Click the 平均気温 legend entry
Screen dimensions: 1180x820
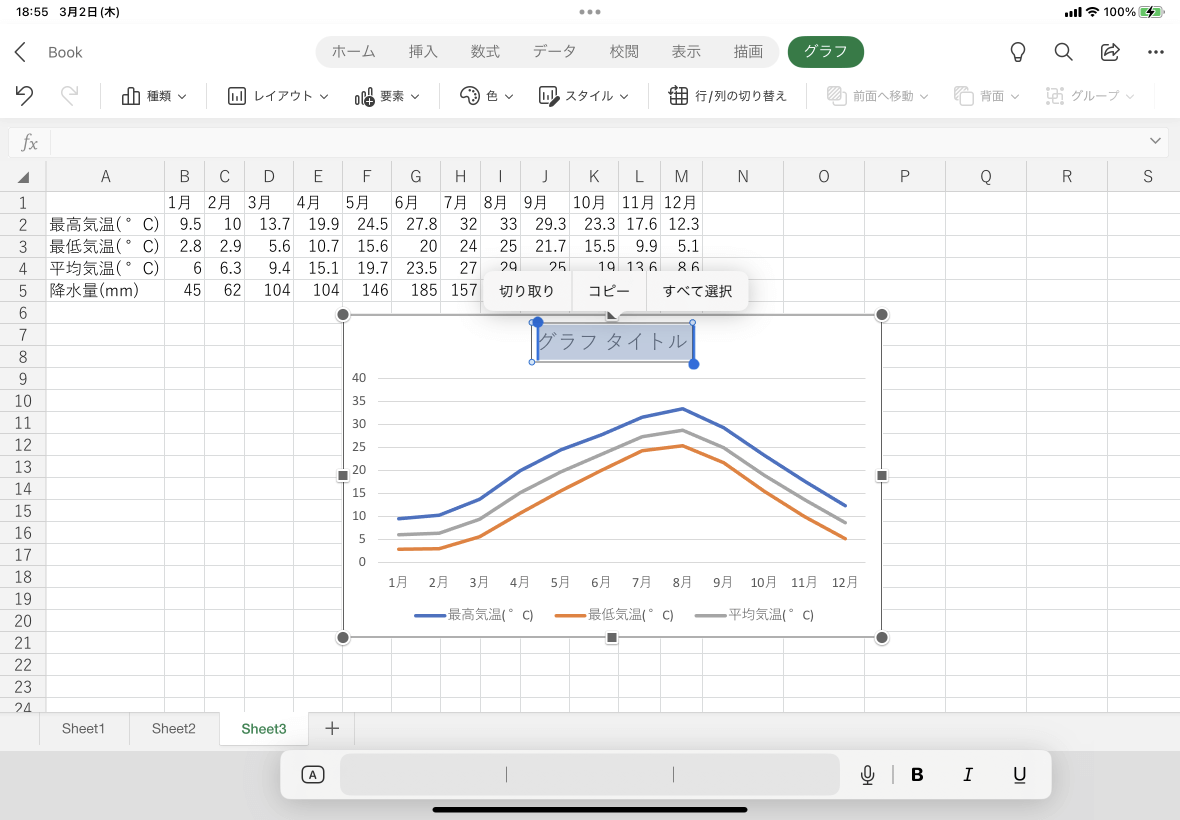(754, 615)
